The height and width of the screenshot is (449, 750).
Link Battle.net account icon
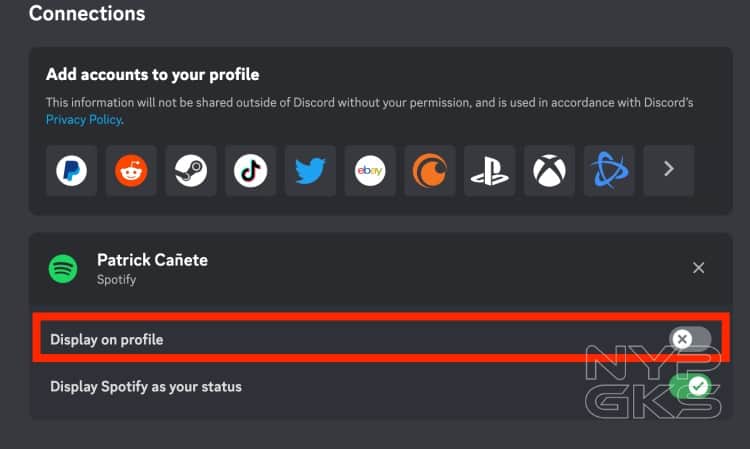tap(609, 171)
